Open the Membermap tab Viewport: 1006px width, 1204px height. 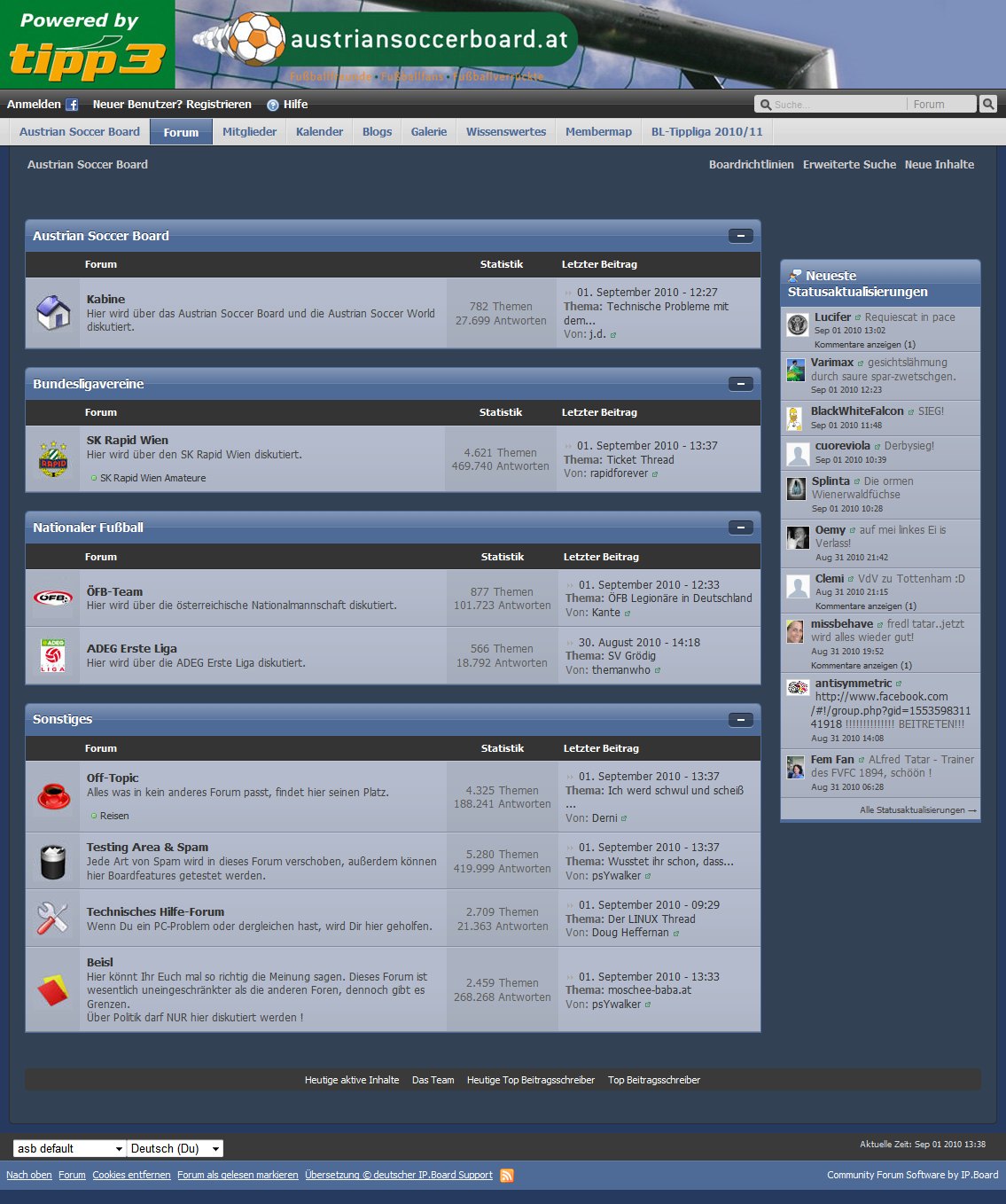point(598,132)
